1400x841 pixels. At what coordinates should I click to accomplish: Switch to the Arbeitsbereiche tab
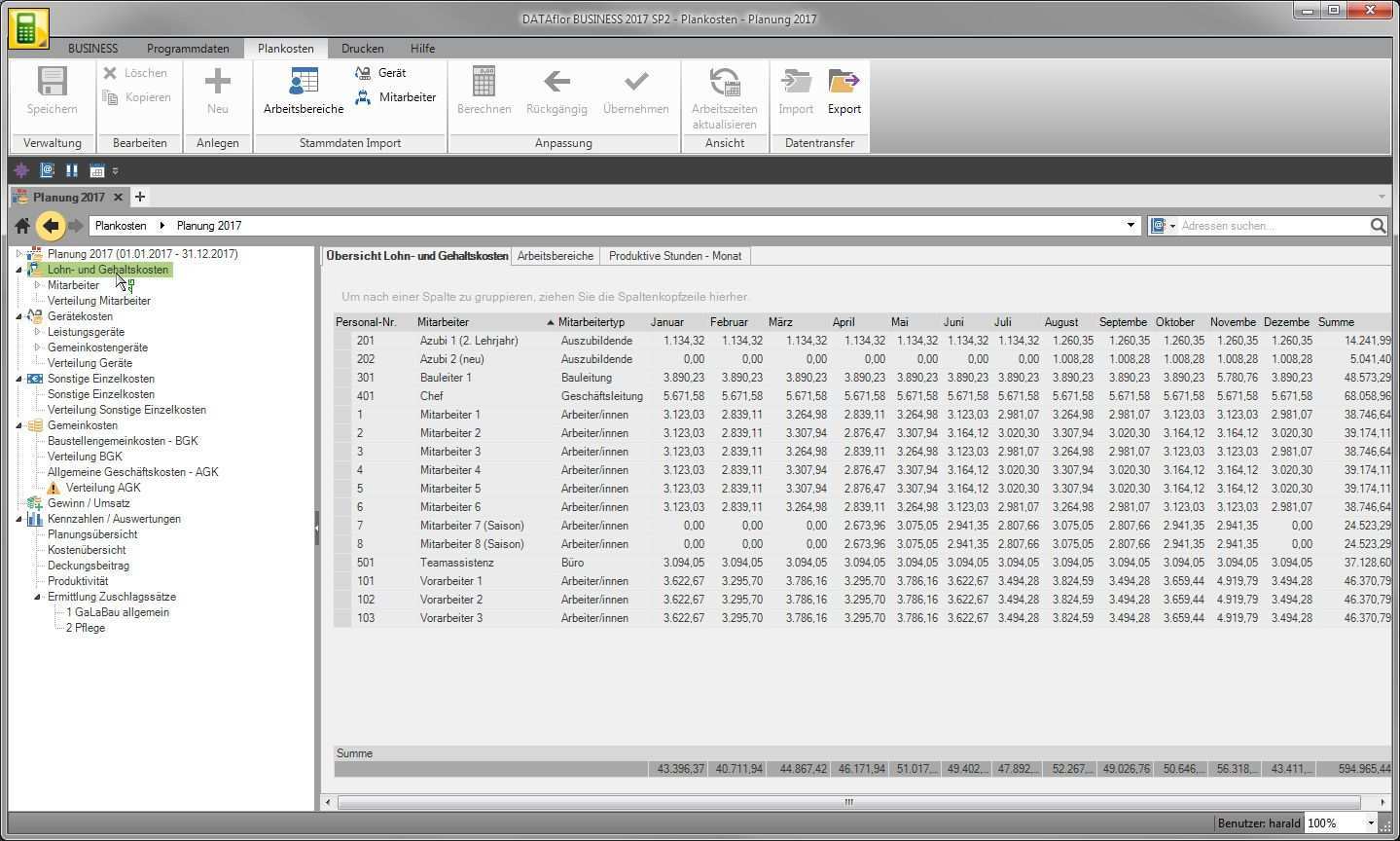pyautogui.click(x=555, y=256)
